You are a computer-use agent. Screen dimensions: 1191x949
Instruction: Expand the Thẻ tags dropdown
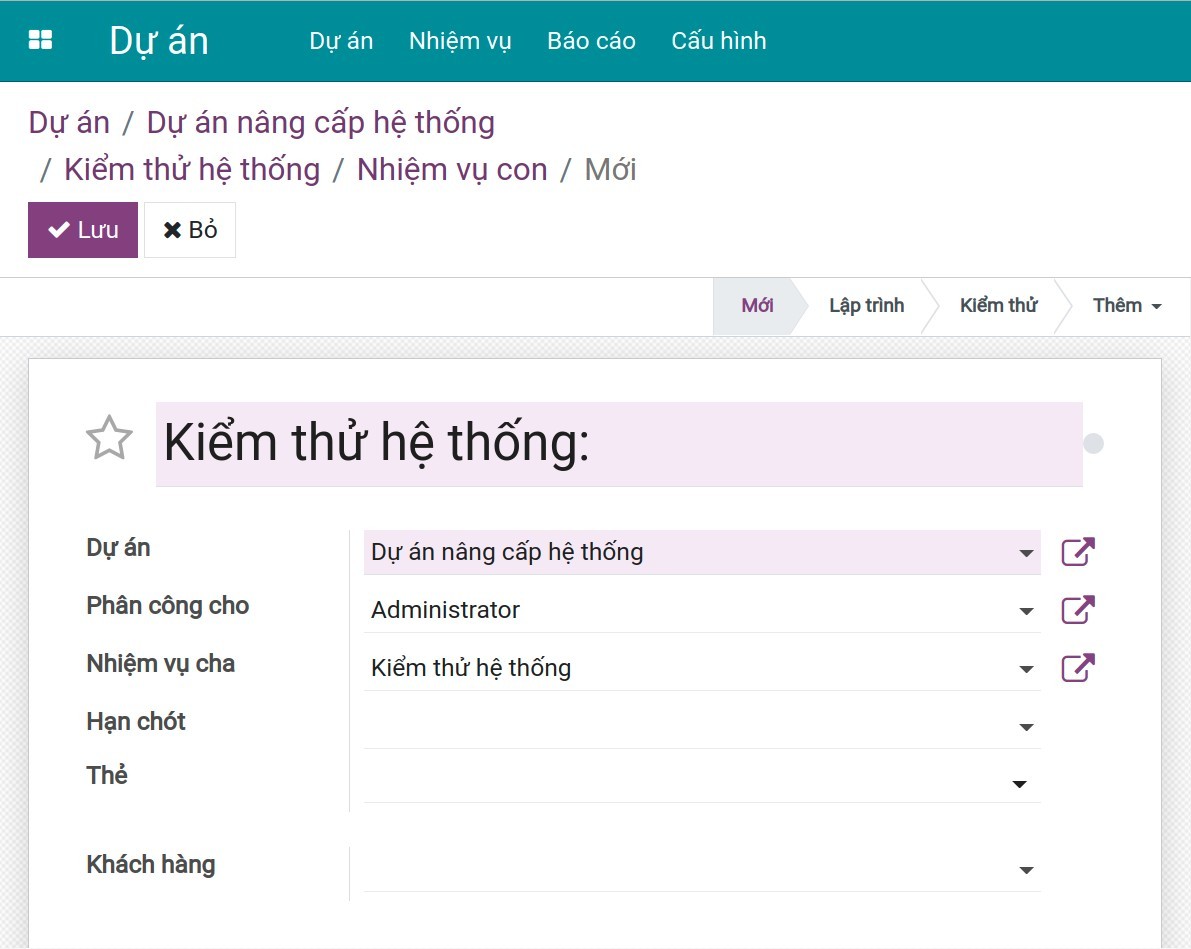(x=1018, y=783)
